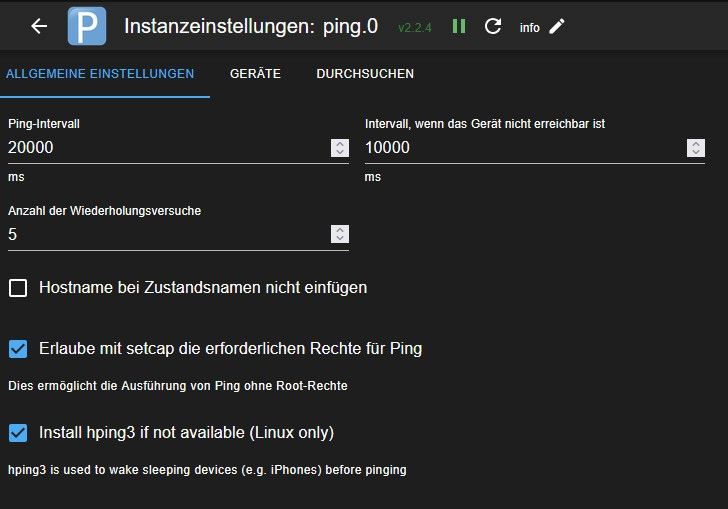This screenshot has height=509, width=728.
Task: Enable Hostname bei Zustandsnamen nicht einfügen
Action: pos(18,288)
